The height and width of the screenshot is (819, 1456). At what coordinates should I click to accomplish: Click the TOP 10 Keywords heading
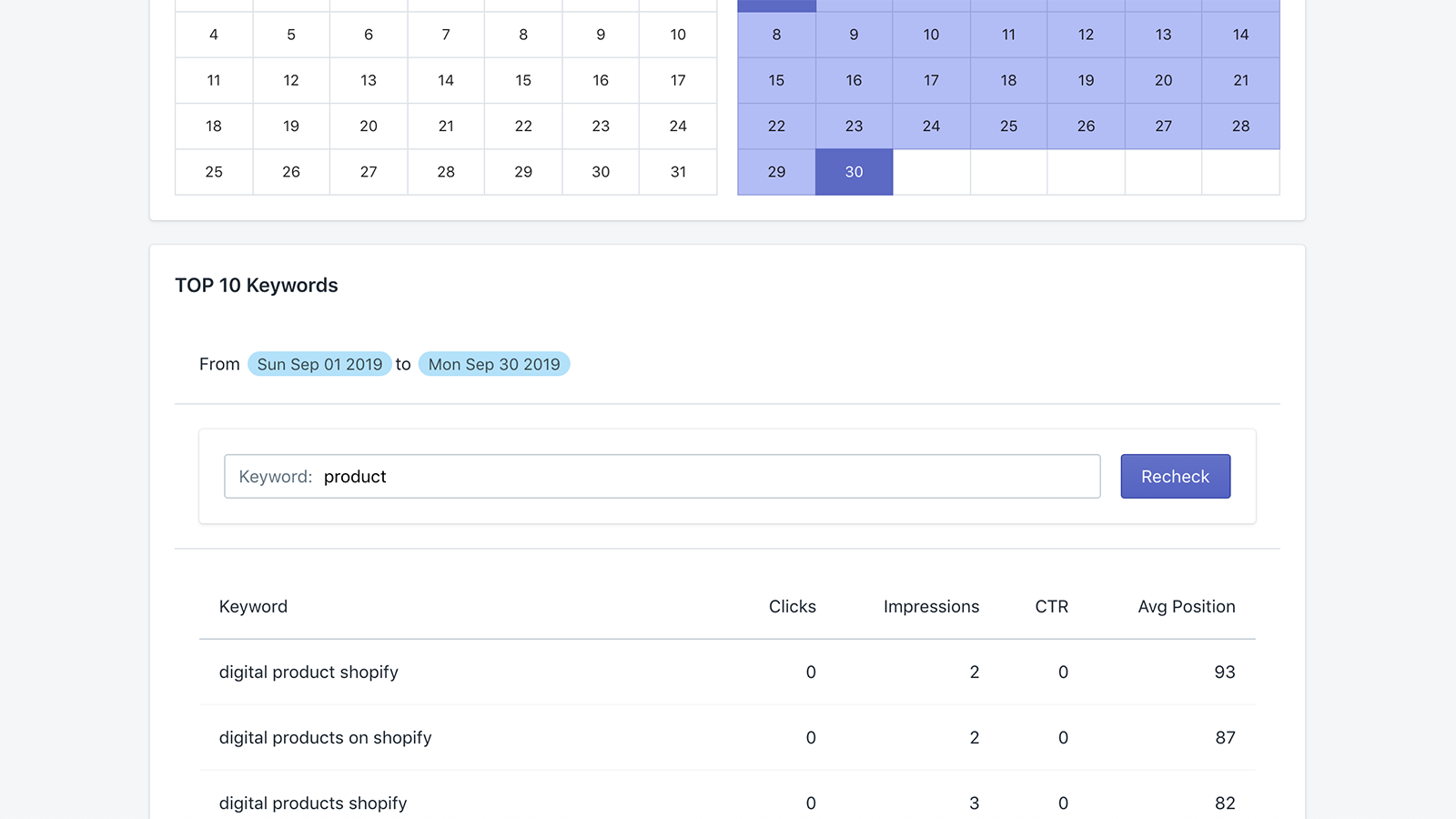[x=256, y=285]
